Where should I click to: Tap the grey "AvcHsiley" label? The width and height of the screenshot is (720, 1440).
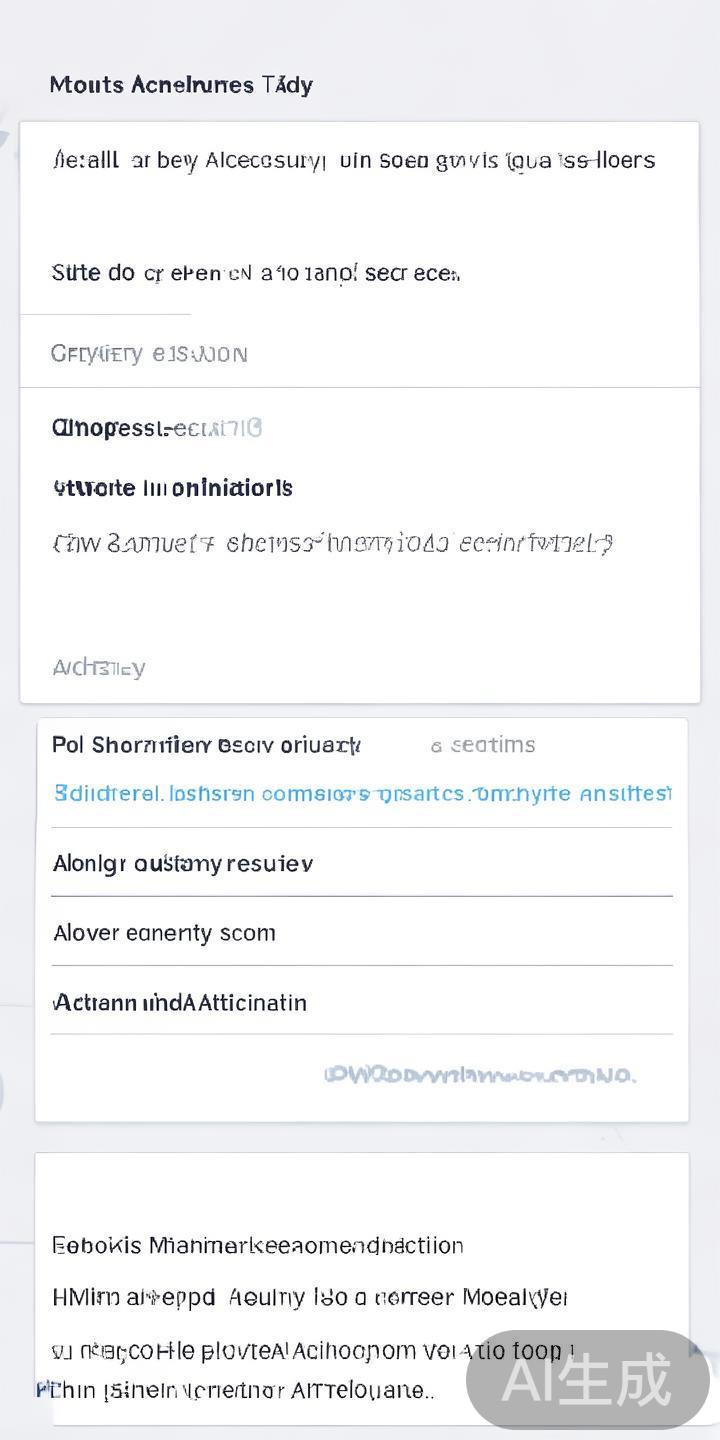(98, 668)
